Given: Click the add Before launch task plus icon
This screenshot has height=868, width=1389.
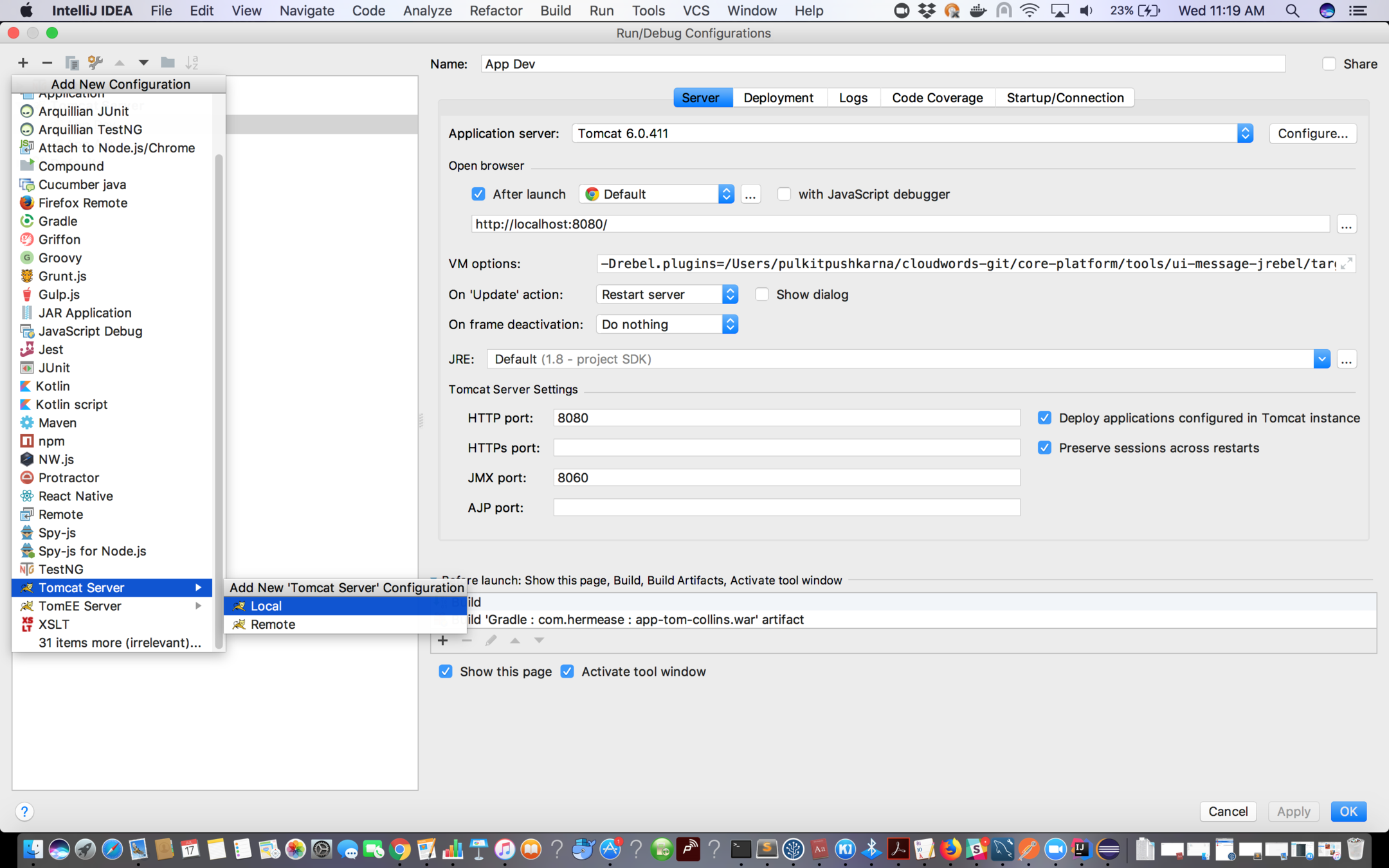Looking at the screenshot, I should (x=442, y=640).
